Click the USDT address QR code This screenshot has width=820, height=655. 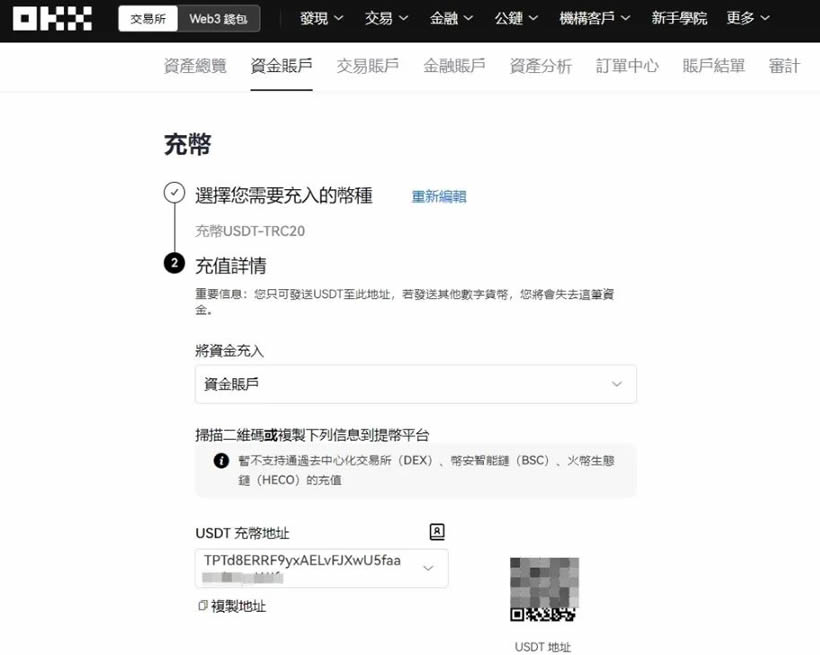[544, 589]
